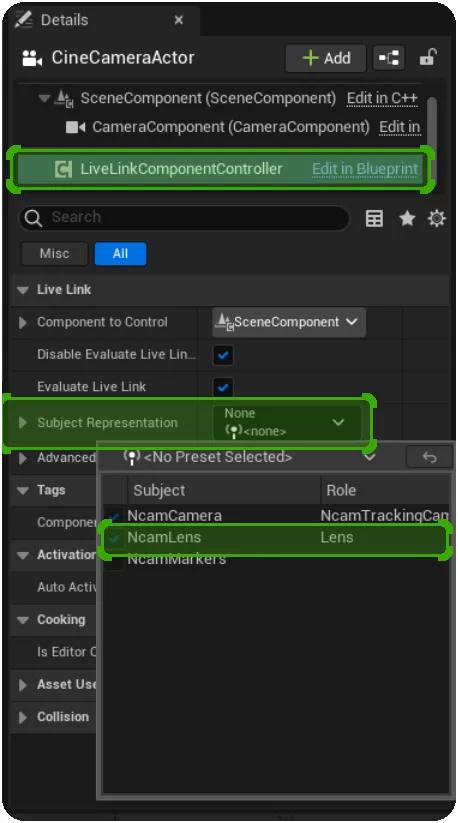Viewport: 458px width, 823px height.
Task: Collapse the Live Link section
Action: click(23, 290)
